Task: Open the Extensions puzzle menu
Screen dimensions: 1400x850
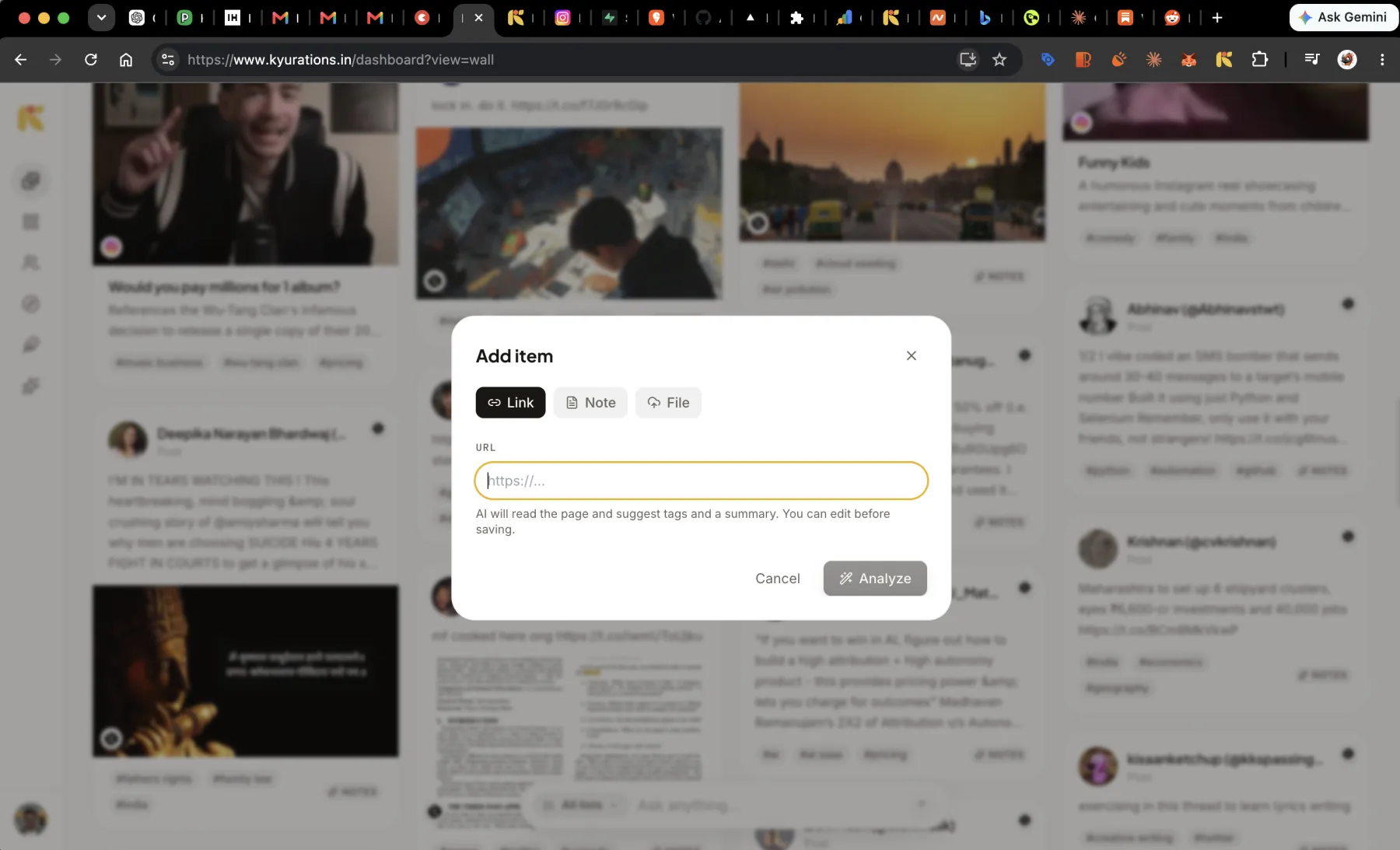Action: (1259, 60)
